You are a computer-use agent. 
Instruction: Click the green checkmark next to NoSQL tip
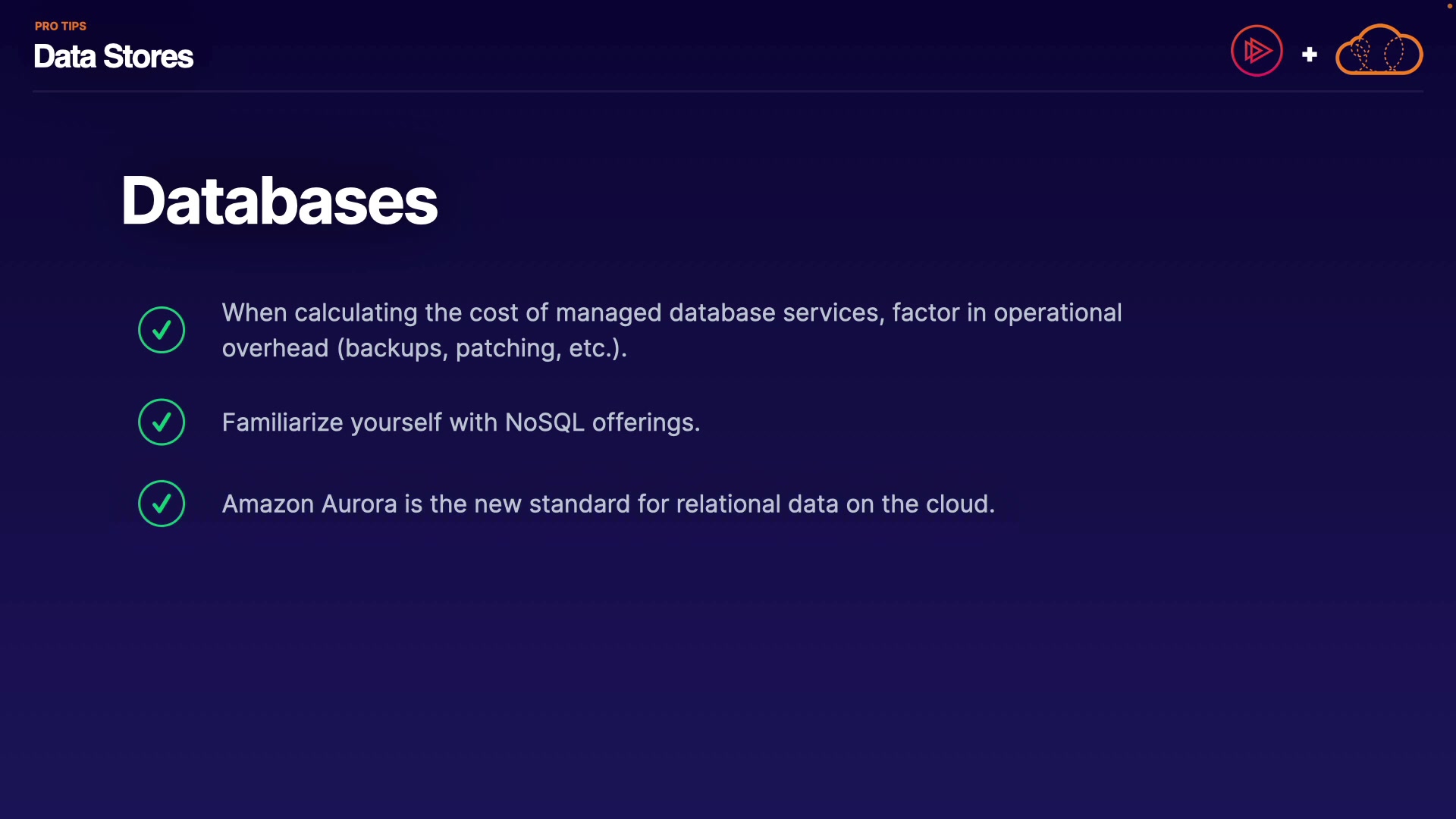point(162,422)
